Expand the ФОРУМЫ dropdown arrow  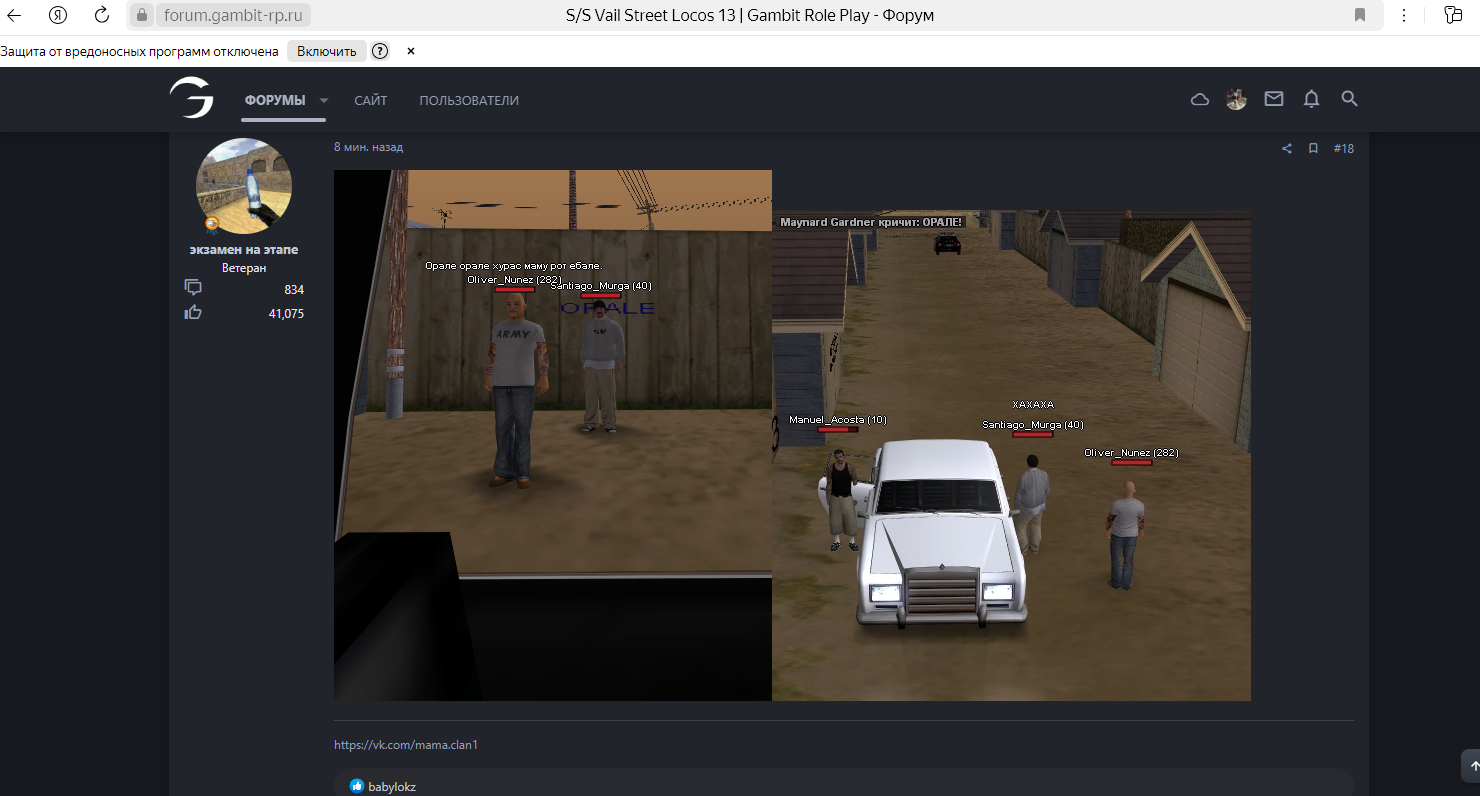pos(324,101)
